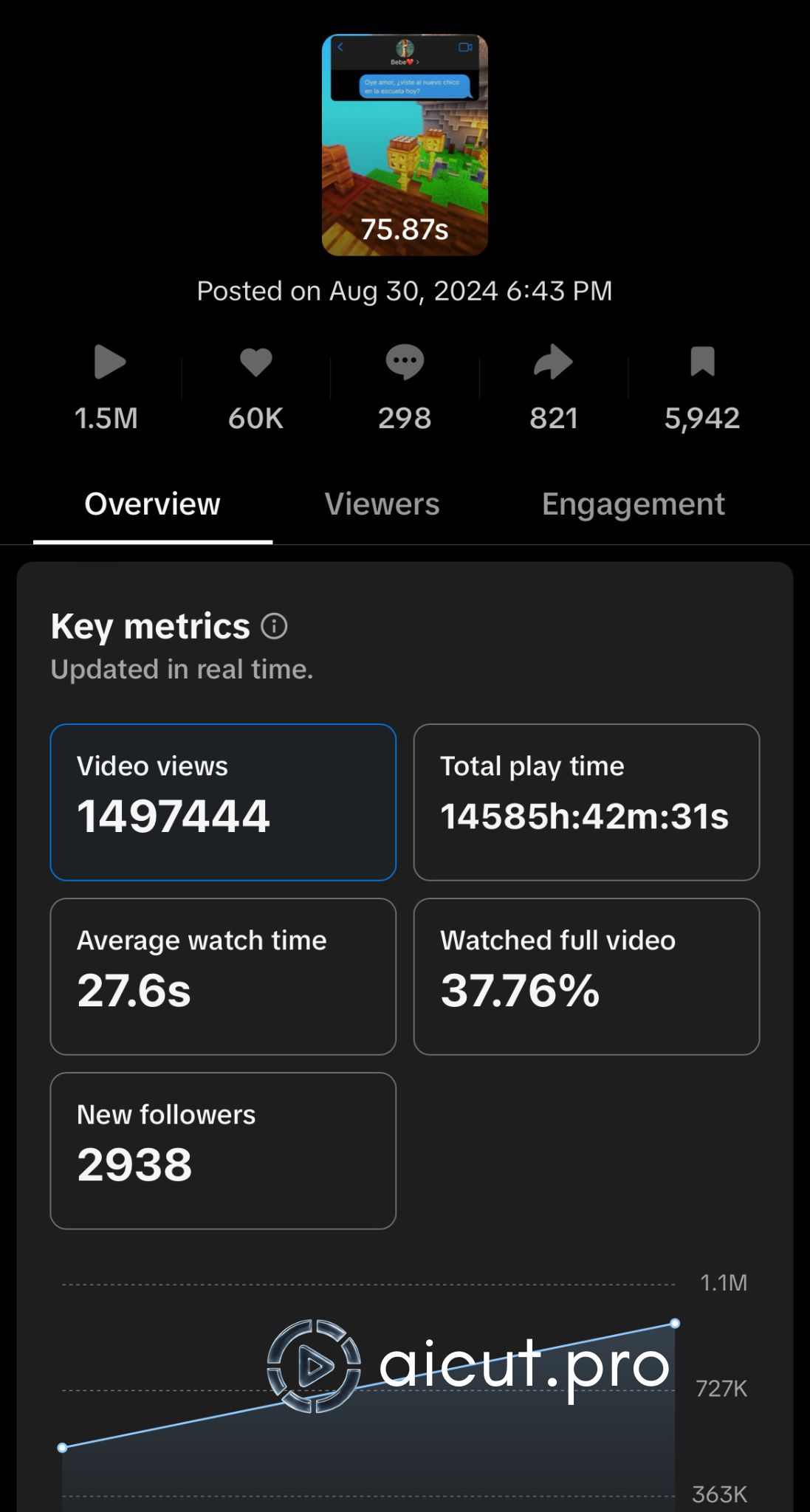Switch to the Viewers tab

point(382,504)
